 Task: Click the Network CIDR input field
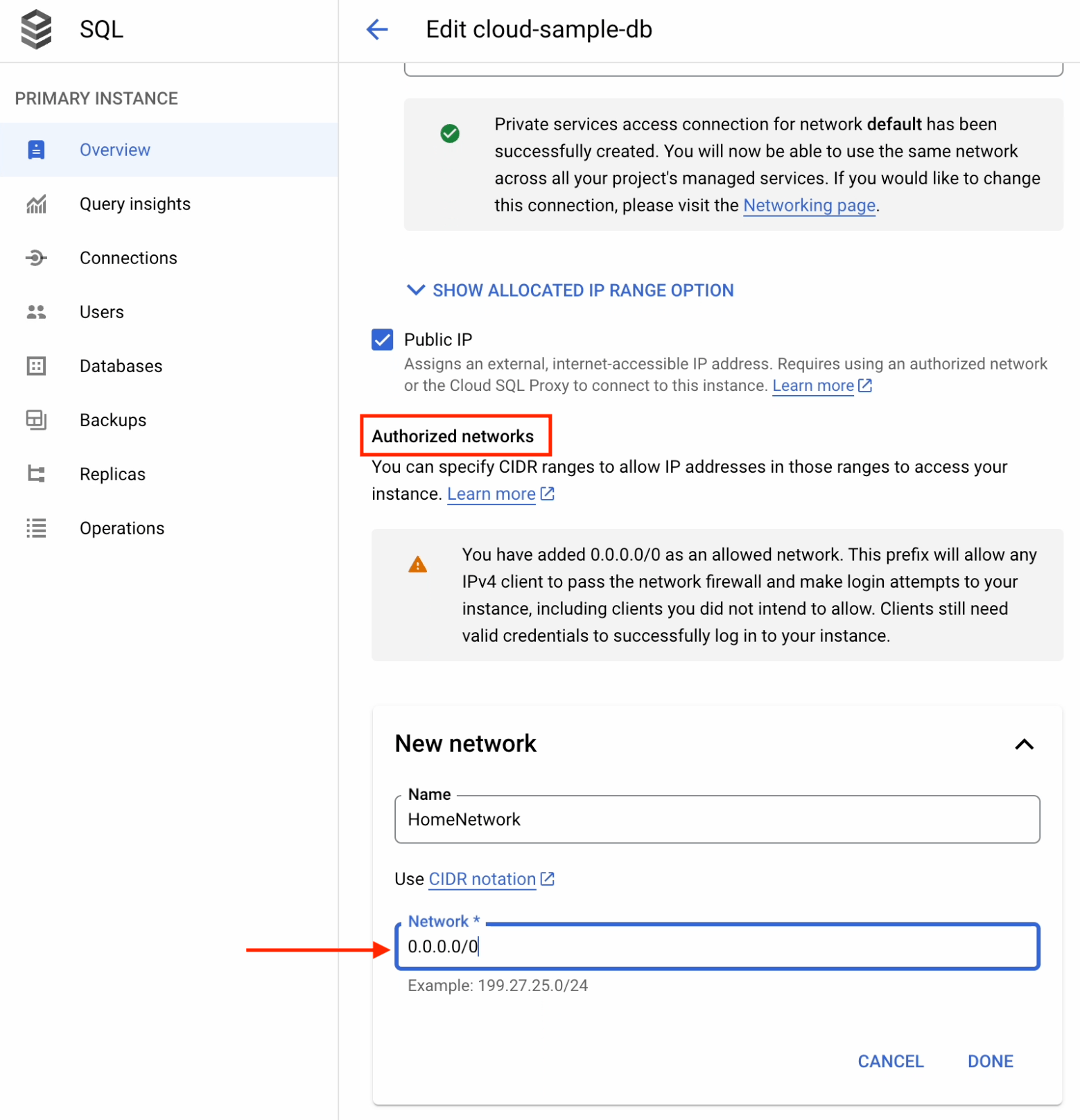717,946
